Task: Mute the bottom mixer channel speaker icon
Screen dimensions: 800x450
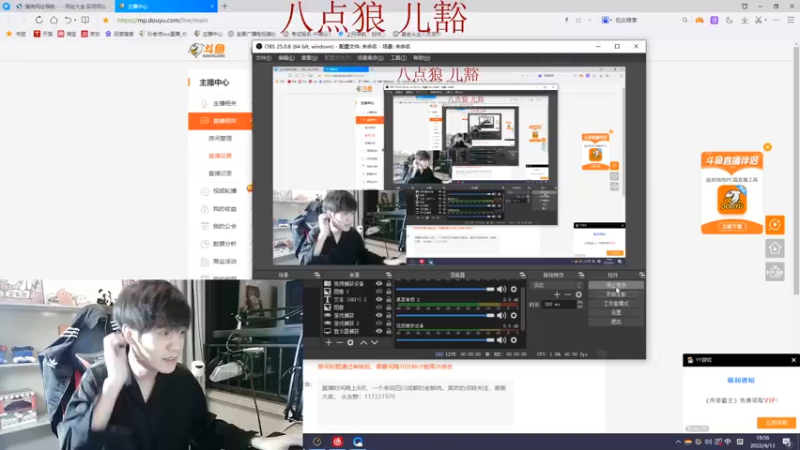Action: tap(502, 340)
